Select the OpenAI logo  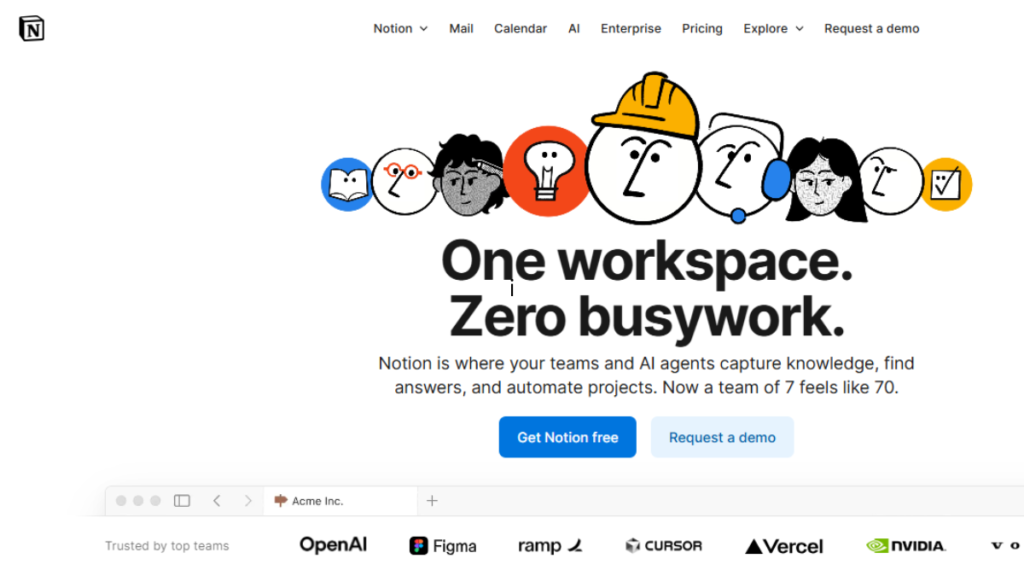click(332, 545)
